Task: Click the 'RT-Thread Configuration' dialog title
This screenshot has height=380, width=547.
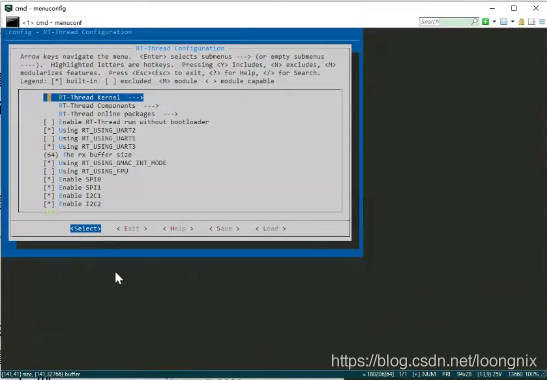Action: click(180, 49)
